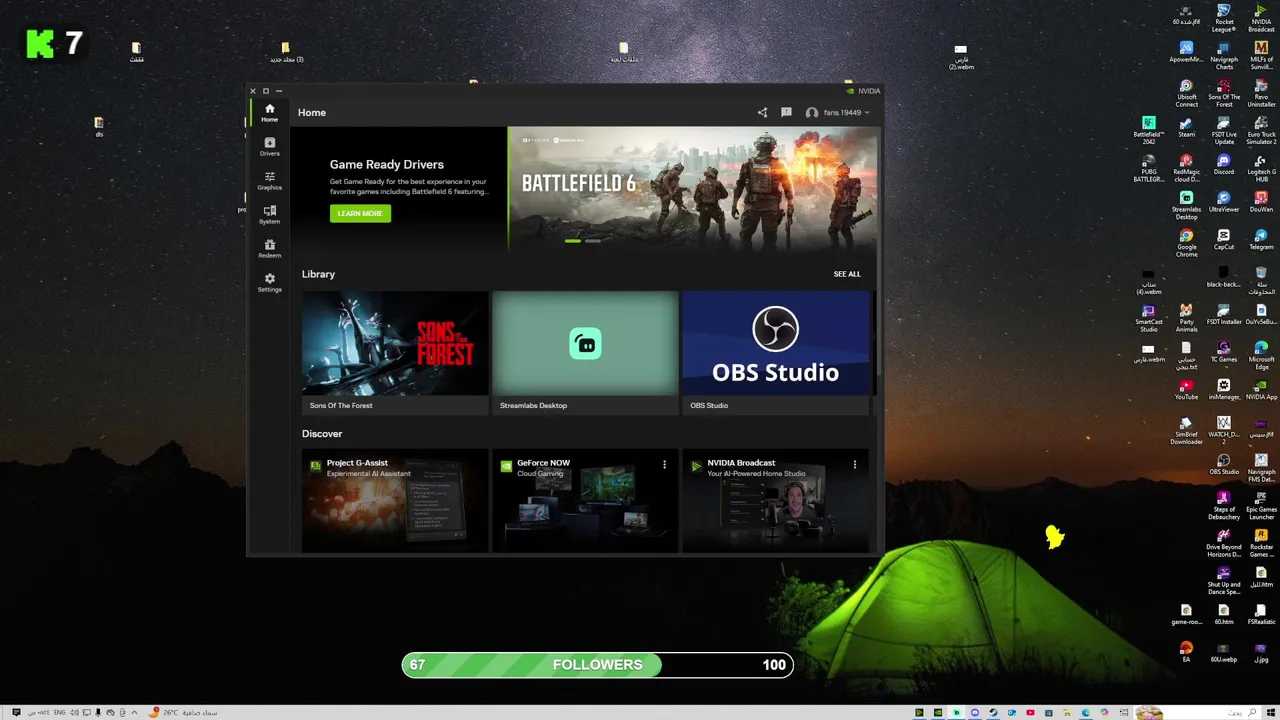Viewport: 1280px width, 720px height.
Task: Click the 26°C weather taskbar widget
Action: click(x=183, y=713)
